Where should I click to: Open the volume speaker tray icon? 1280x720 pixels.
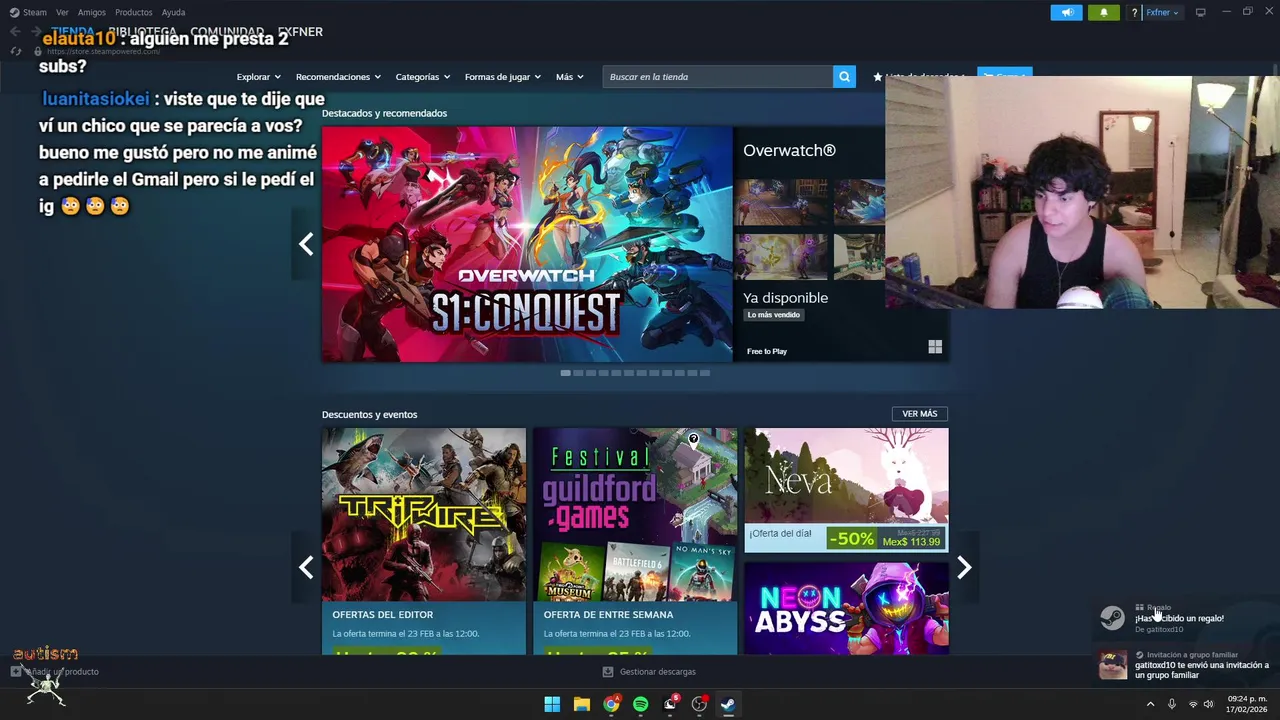pos(1208,704)
